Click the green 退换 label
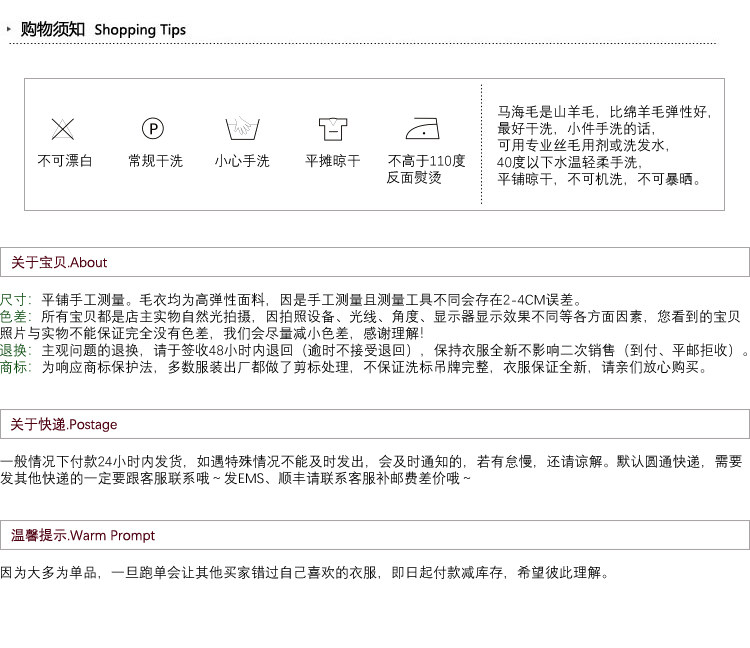 tap(15, 350)
